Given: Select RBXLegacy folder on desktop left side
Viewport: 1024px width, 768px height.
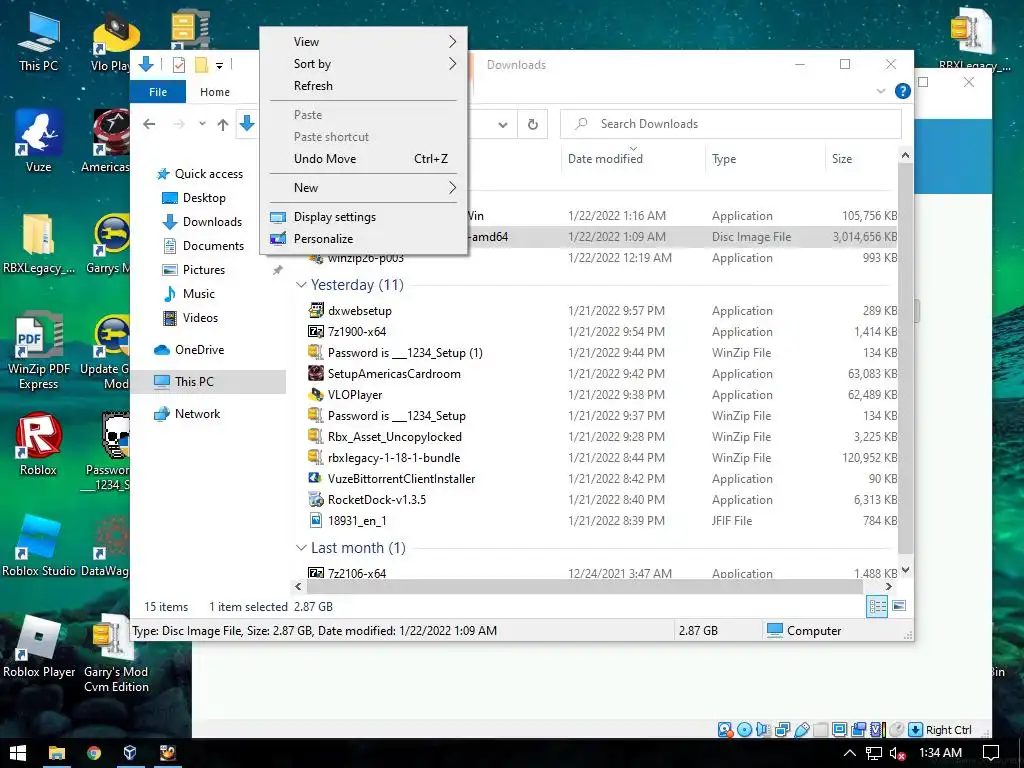Looking at the screenshot, I should [x=38, y=243].
